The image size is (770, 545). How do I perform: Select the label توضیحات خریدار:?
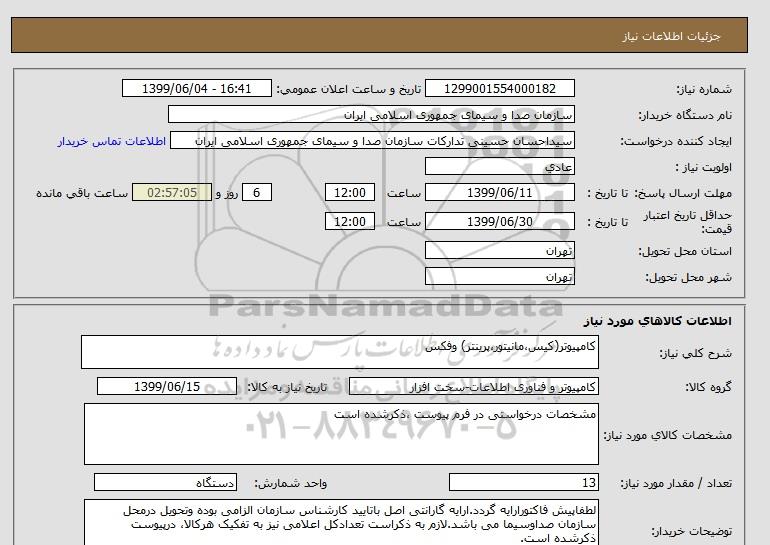click(691, 531)
